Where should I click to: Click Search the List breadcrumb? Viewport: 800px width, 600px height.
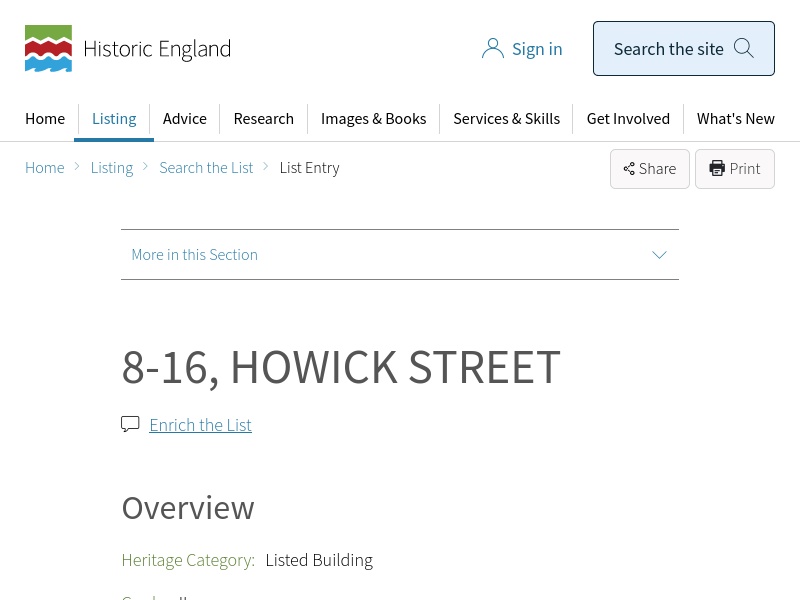[x=206, y=168]
